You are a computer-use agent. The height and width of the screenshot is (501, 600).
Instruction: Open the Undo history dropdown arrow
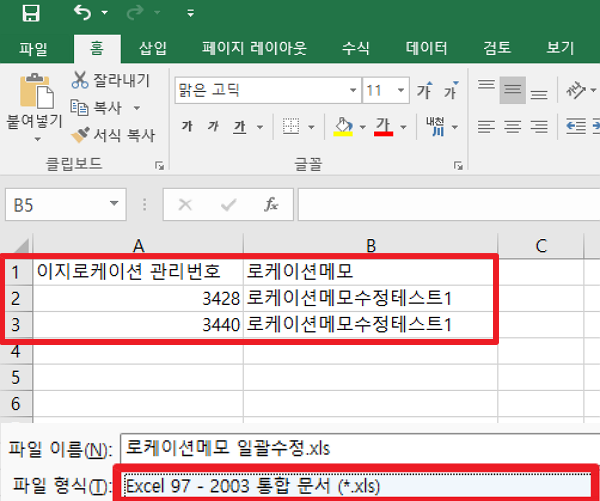click(104, 13)
